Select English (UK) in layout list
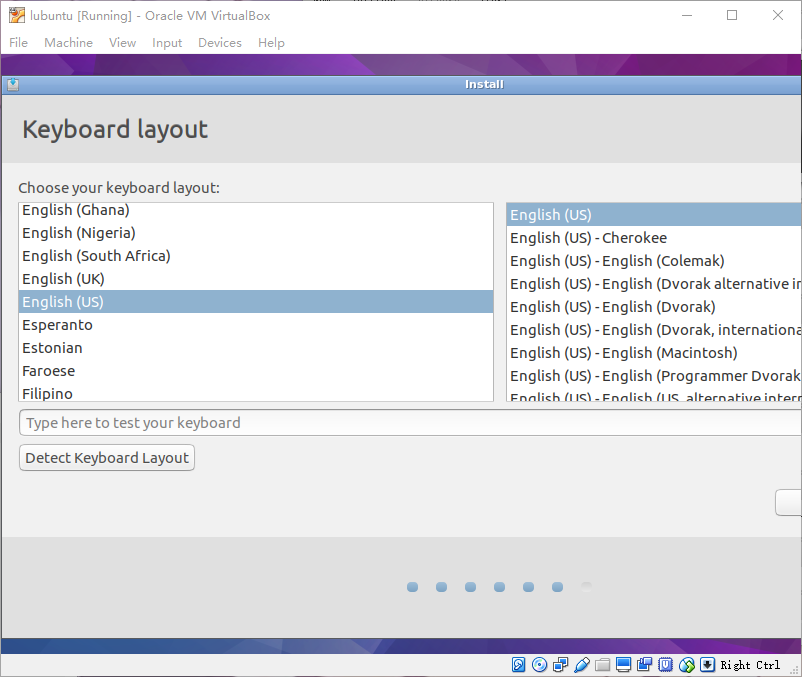Screen dimensions: 802x677 point(63,279)
